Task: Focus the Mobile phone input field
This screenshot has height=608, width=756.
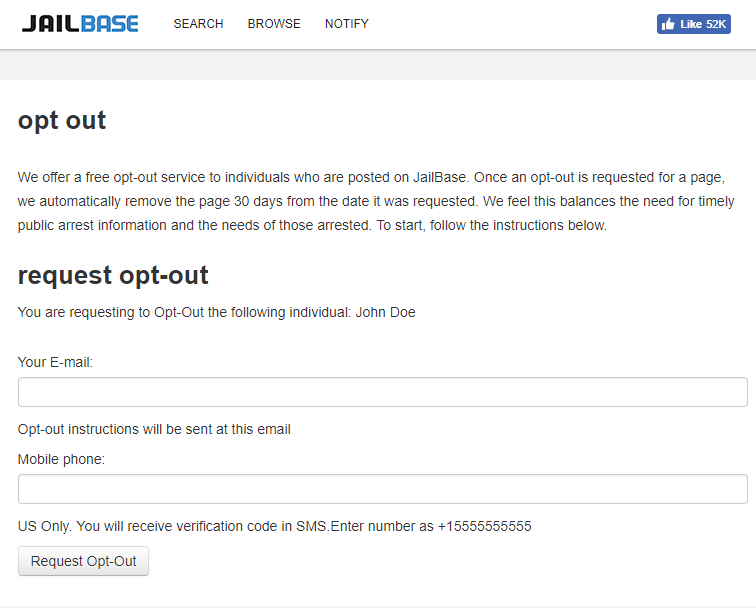Action: [x=383, y=489]
